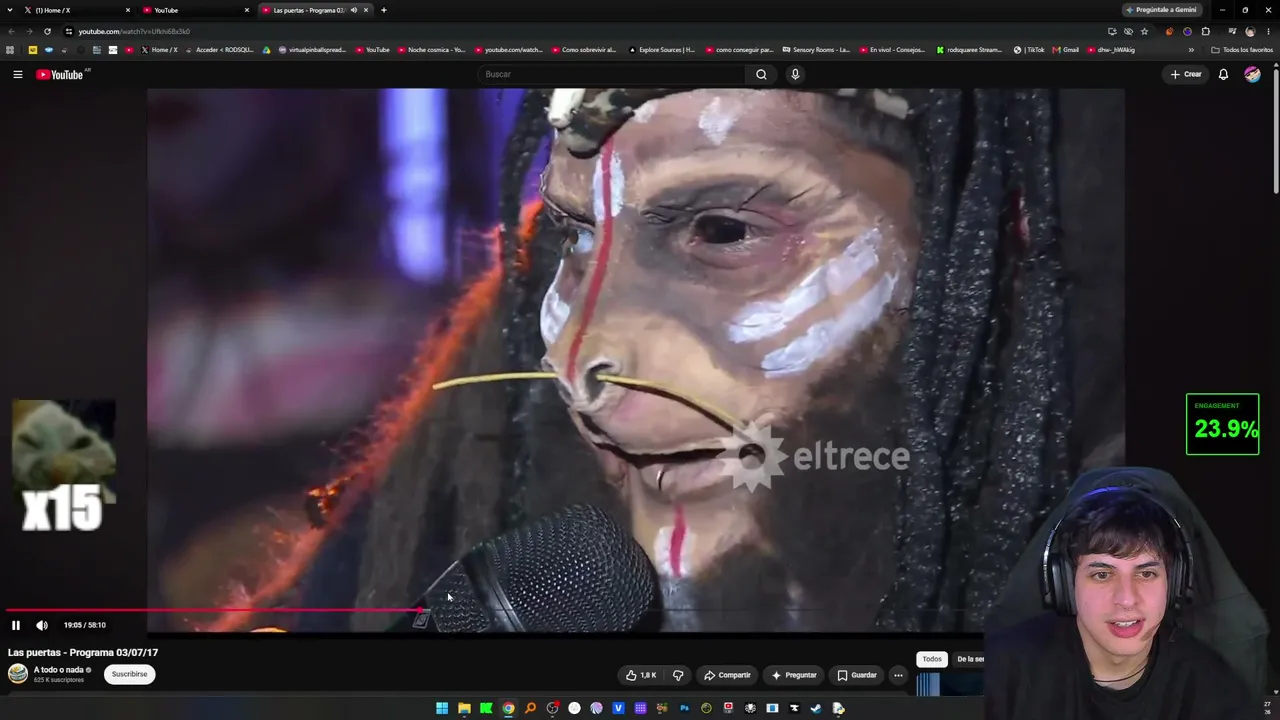Open the YouTube account avatar menu

click(x=1252, y=74)
